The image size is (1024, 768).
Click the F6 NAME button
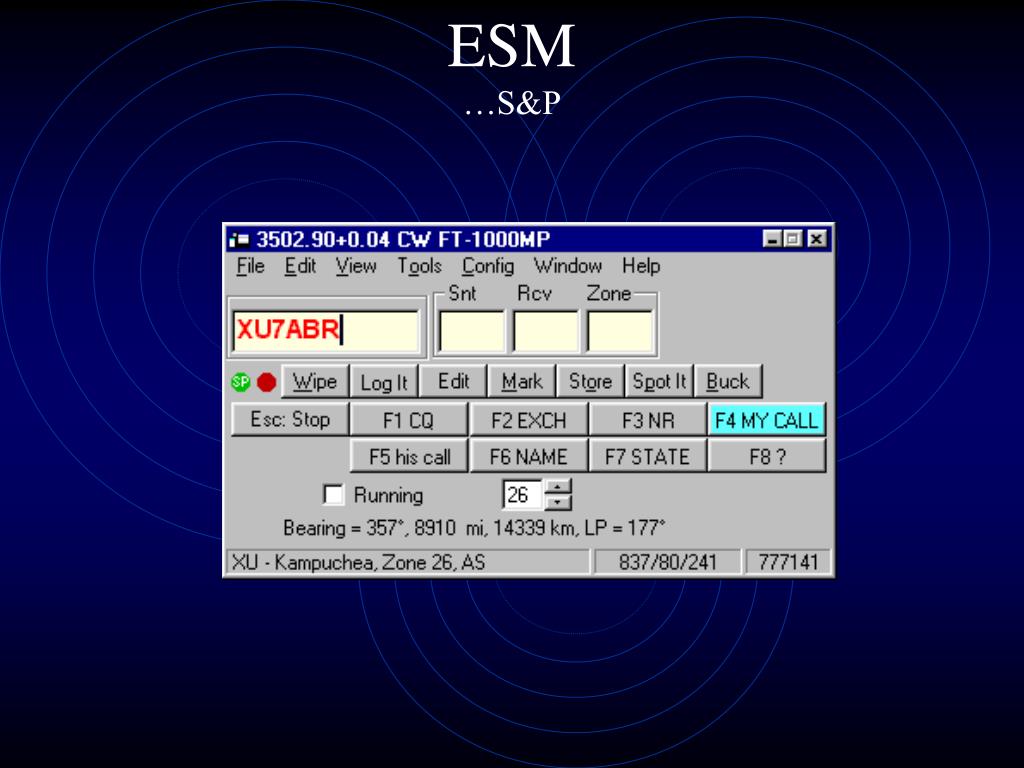(528, 456)
